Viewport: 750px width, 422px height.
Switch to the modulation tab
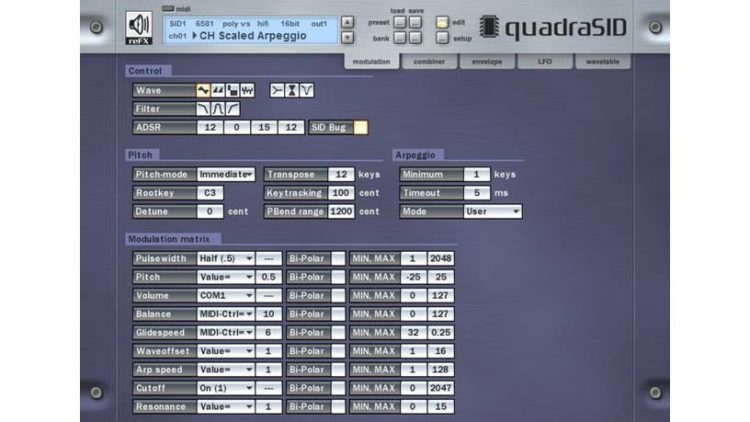pyautogui.click(x=372, y=61)
